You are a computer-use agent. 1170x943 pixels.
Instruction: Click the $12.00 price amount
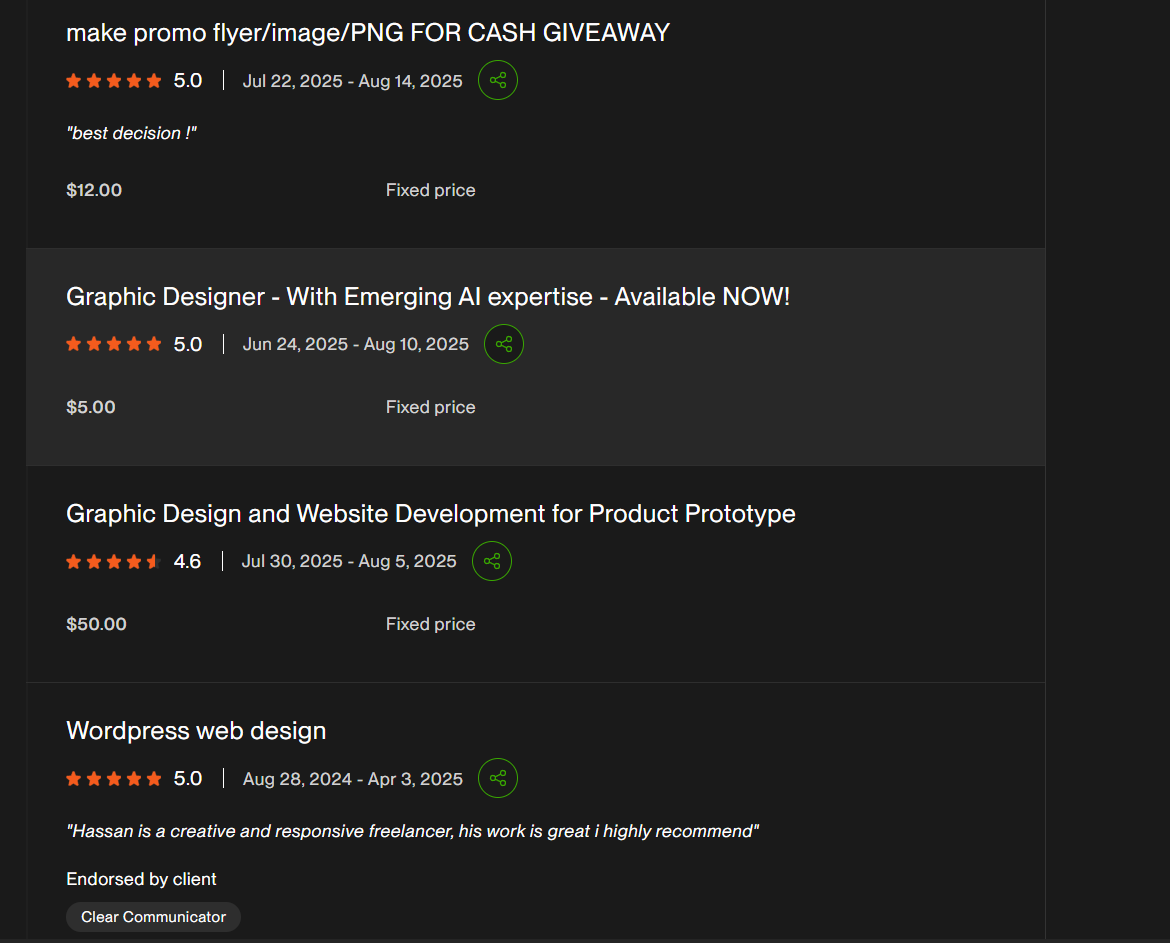(x=94, y=190)
